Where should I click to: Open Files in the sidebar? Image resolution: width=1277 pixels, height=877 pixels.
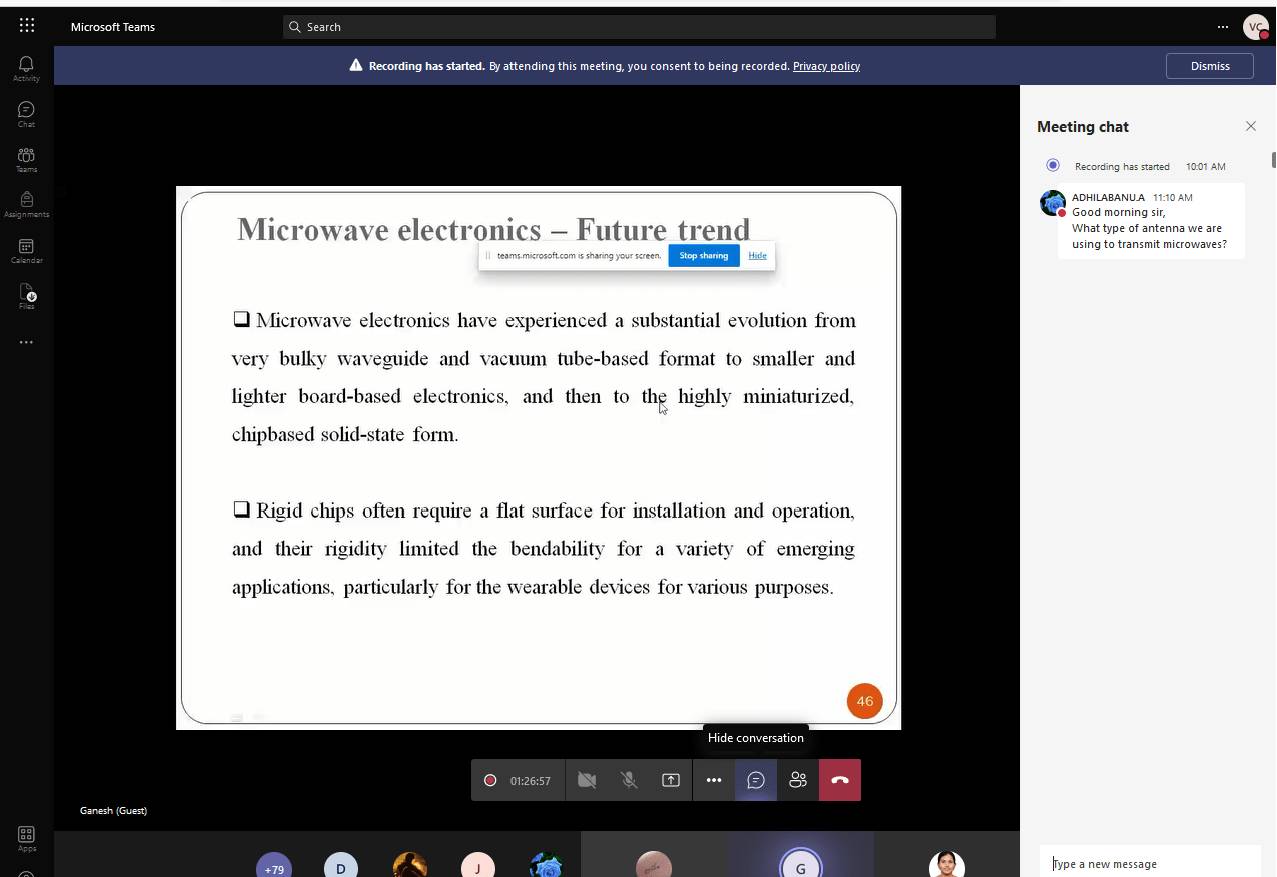(x=26, y=296)
